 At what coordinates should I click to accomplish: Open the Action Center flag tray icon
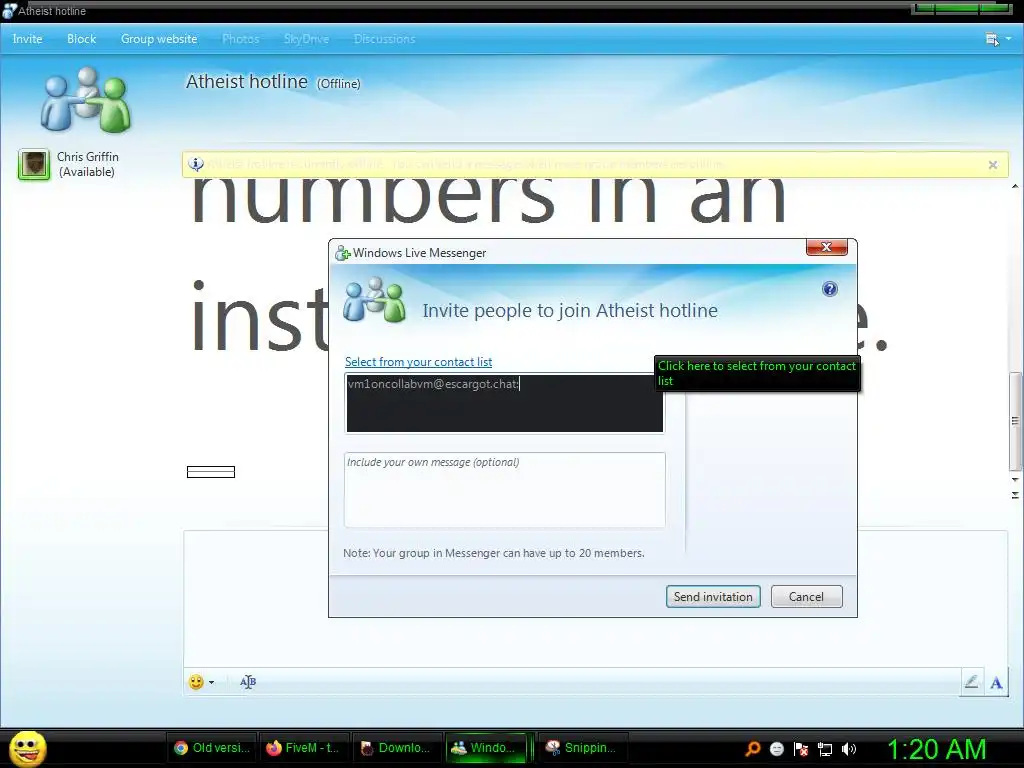pyautogui.click(x=801, y=749)
